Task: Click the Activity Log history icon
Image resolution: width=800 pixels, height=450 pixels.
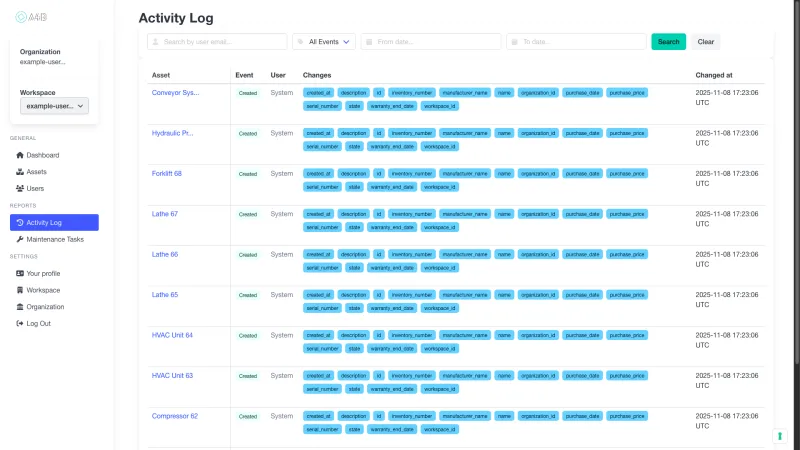Action: point(20,222)
